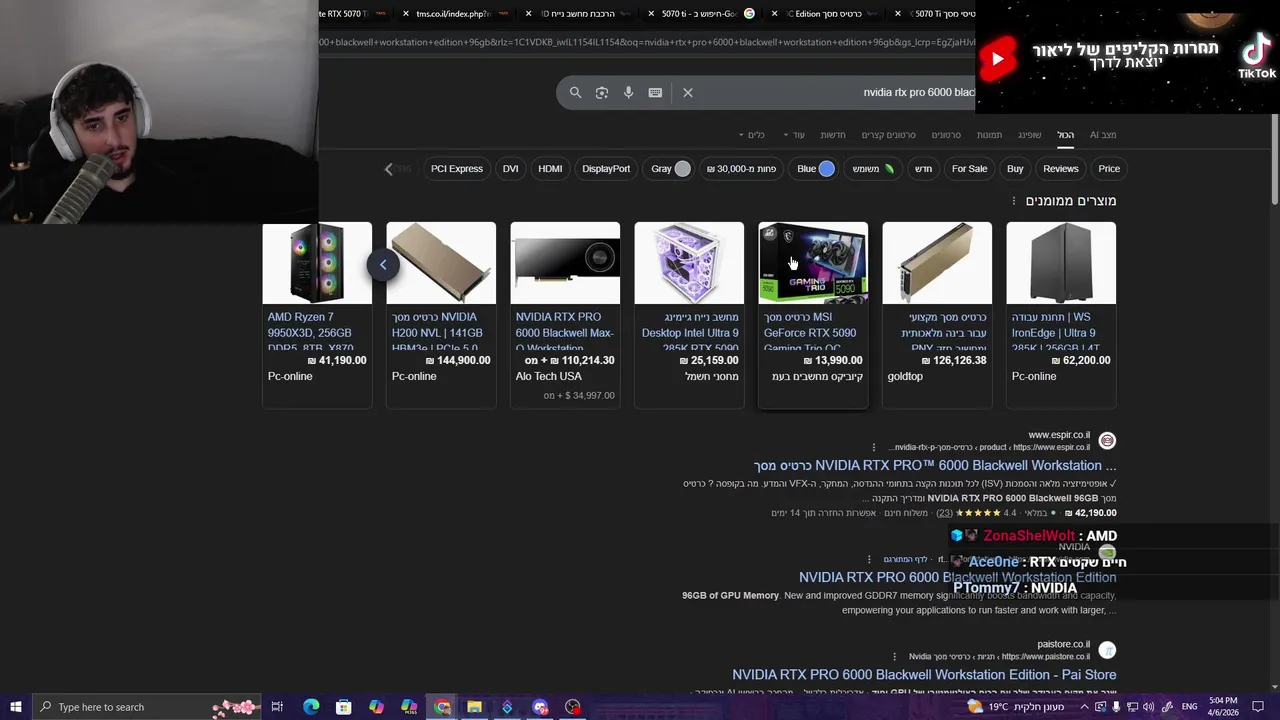The image size is (1280, 720).
Task: Switch to 'סרטונים קצרים' short videos tab
Action: coord(888,135)
